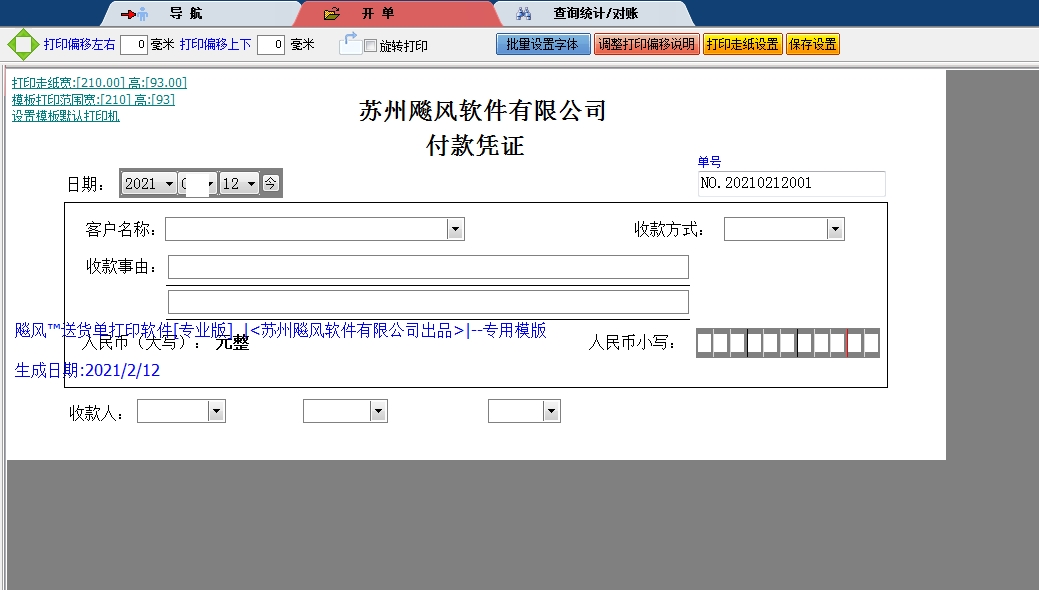The image size is (1039, 590).
Task: Click 调整打印偏移说明 button
Action: pos(646,44)
